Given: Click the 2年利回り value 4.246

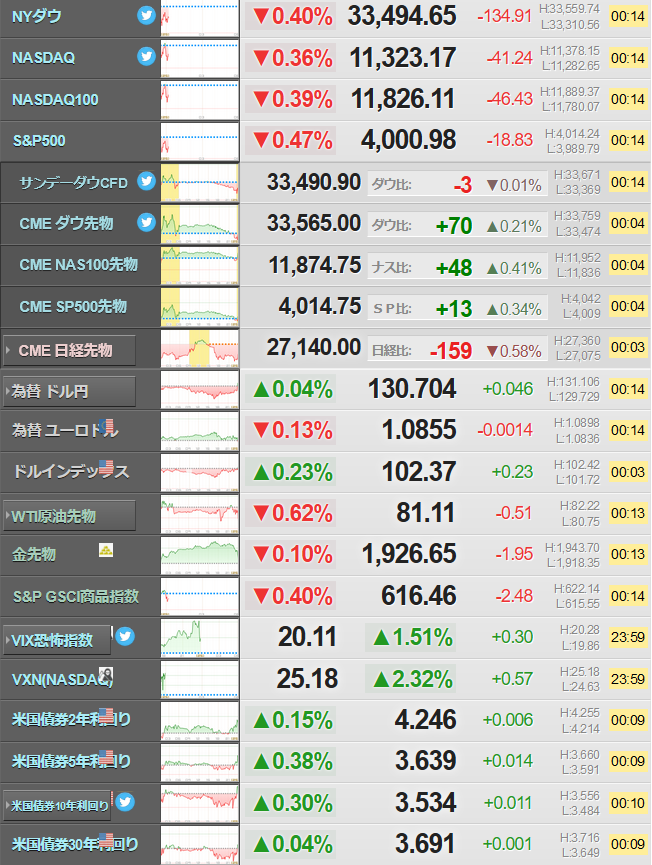Looking at the screenshot, I should click(x=425, y=720).
